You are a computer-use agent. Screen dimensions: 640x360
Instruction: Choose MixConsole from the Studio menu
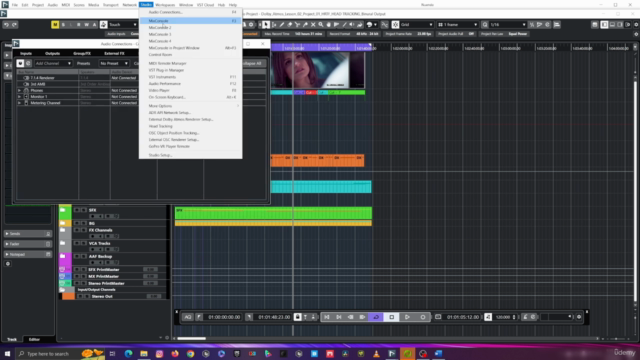[190, 20]
